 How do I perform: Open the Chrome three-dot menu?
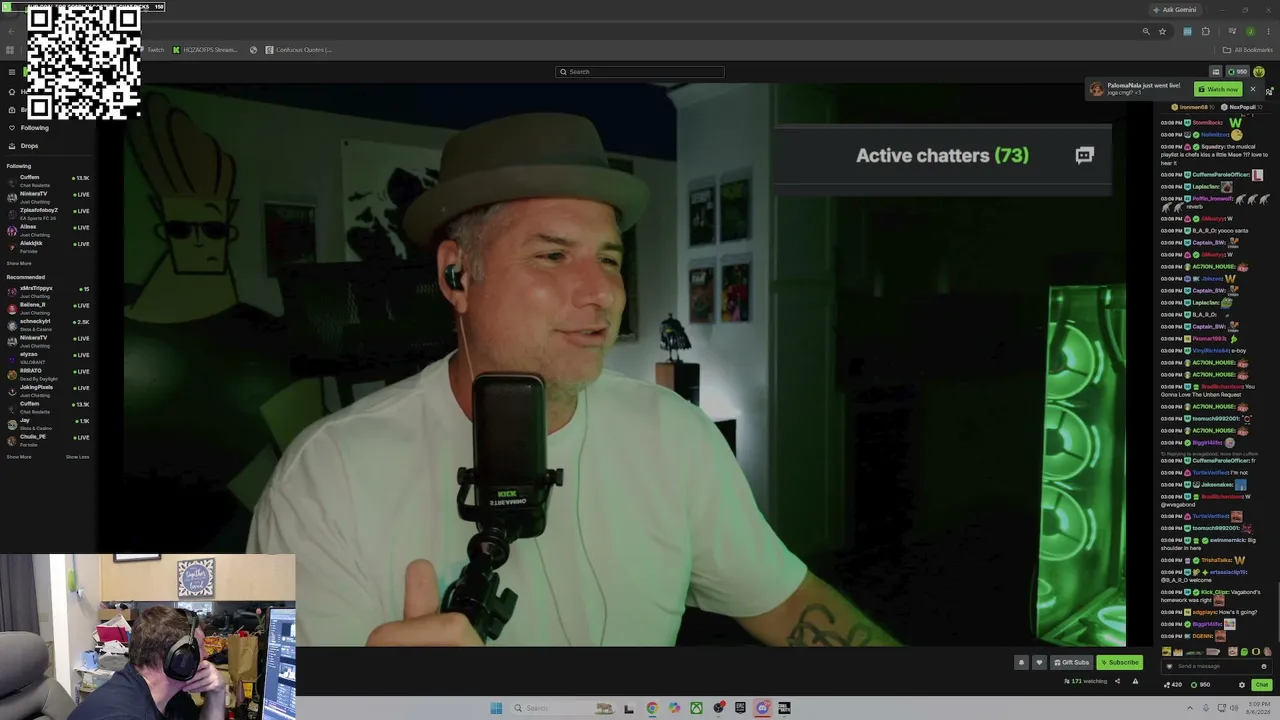click(1268, 31)
